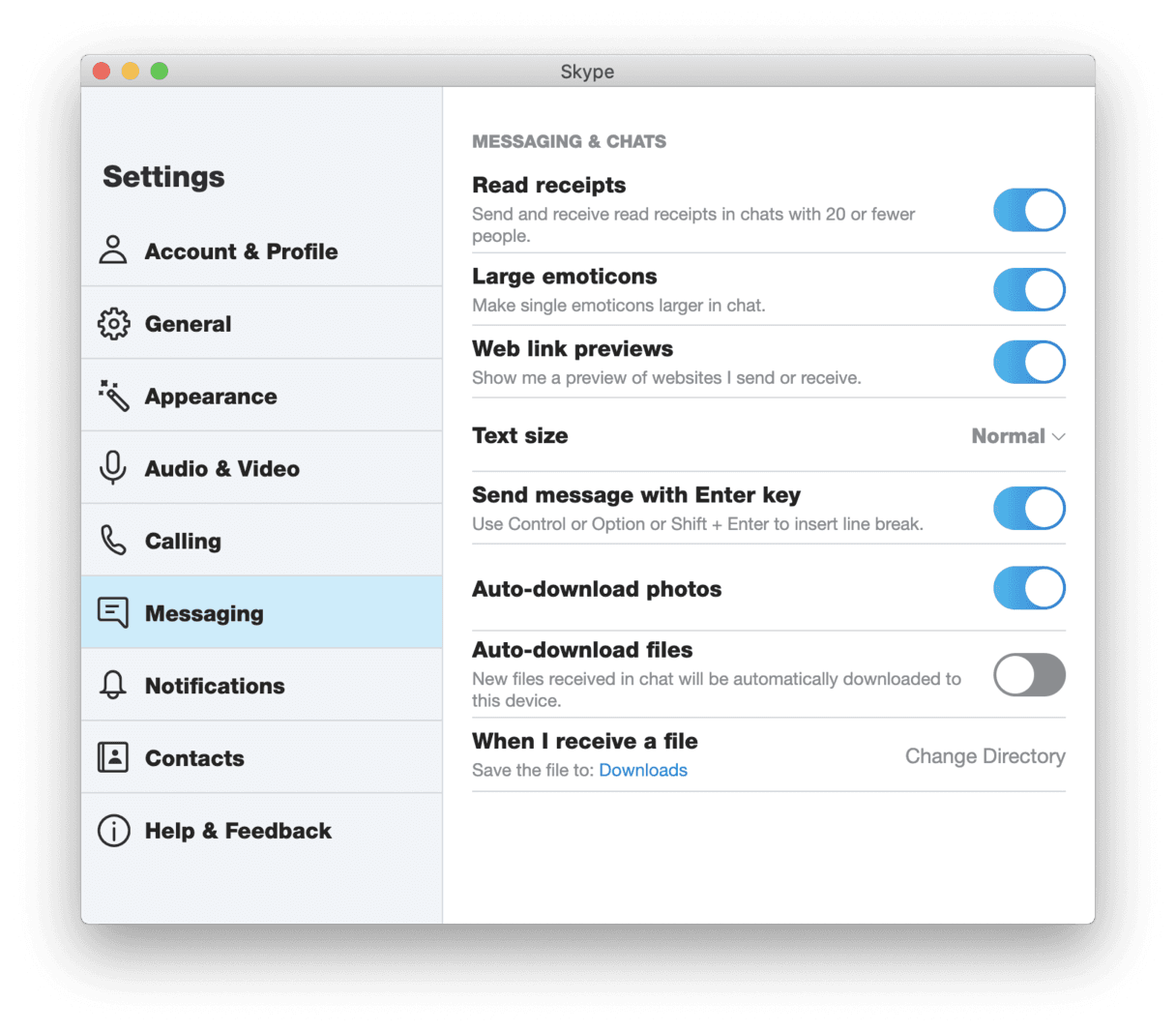The width and height of the screenshot is (1176, 1031).
Task: Click the Notifications bell icon
Action: point(113,685)
